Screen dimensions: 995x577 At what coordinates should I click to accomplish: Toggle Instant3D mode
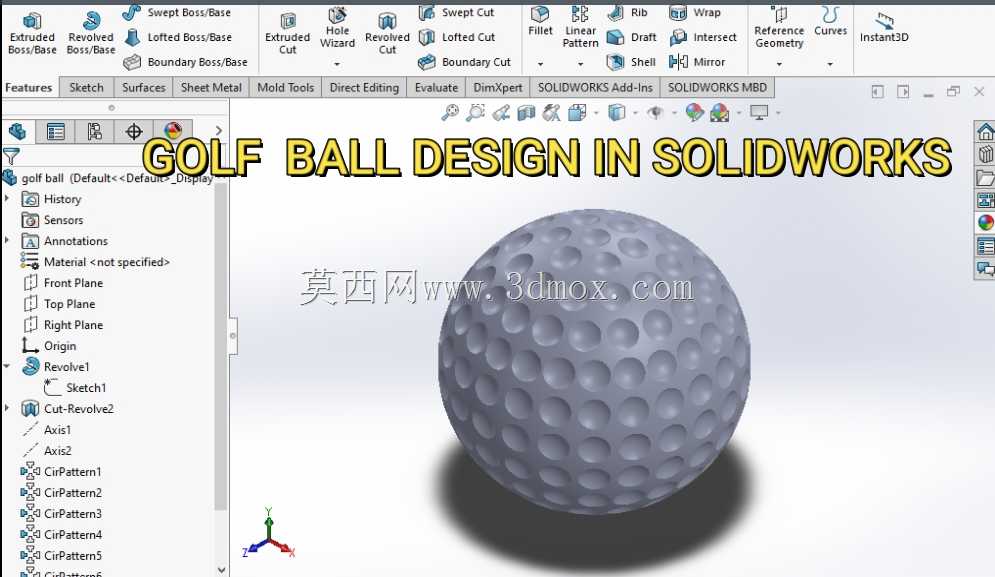(884, 28)
